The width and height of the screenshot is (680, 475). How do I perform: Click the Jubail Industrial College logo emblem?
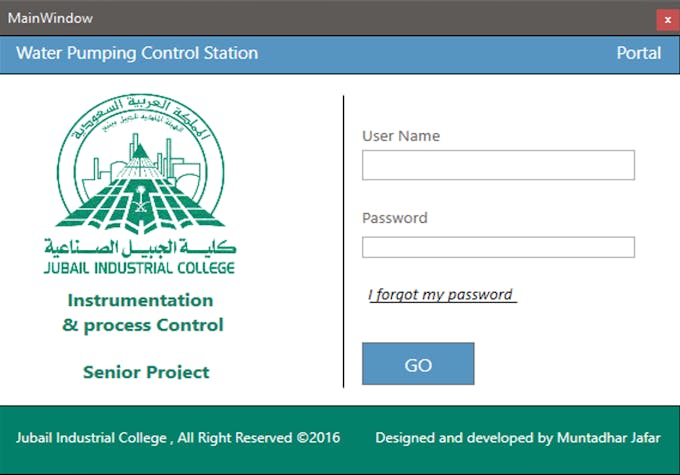[x=139, y=167]
